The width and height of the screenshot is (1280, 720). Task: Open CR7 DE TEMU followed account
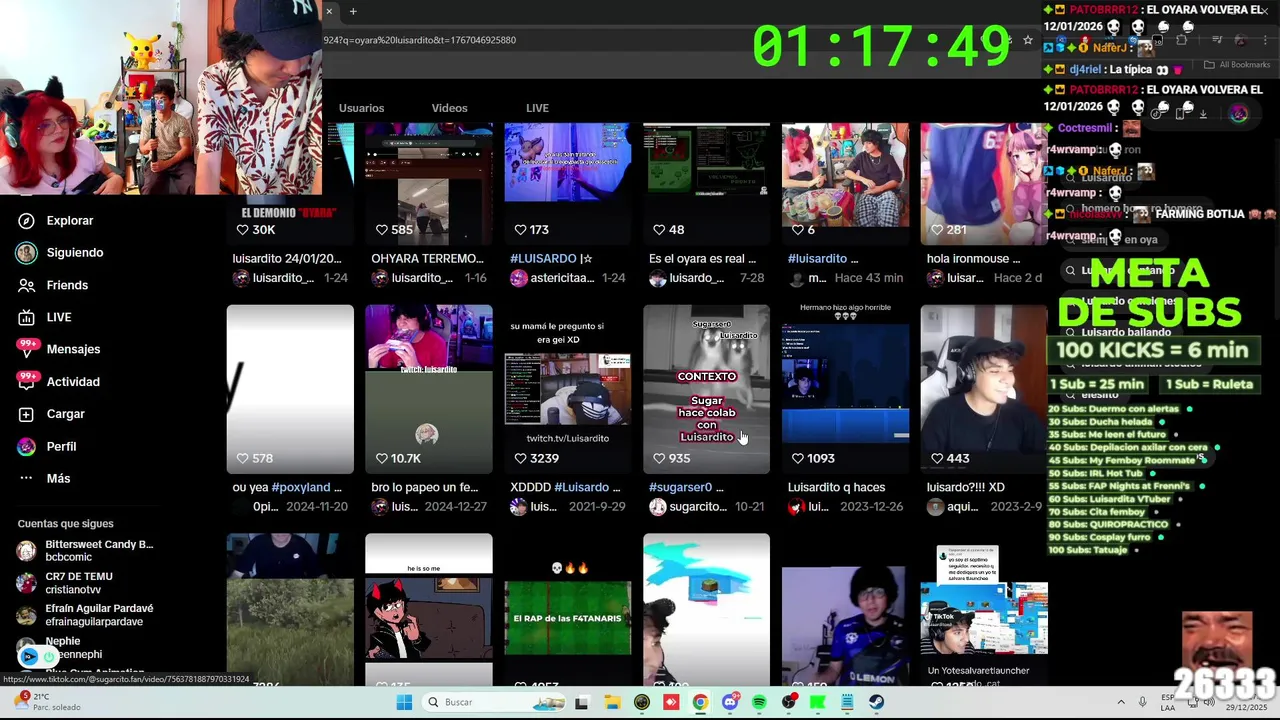tap(65, 583)
